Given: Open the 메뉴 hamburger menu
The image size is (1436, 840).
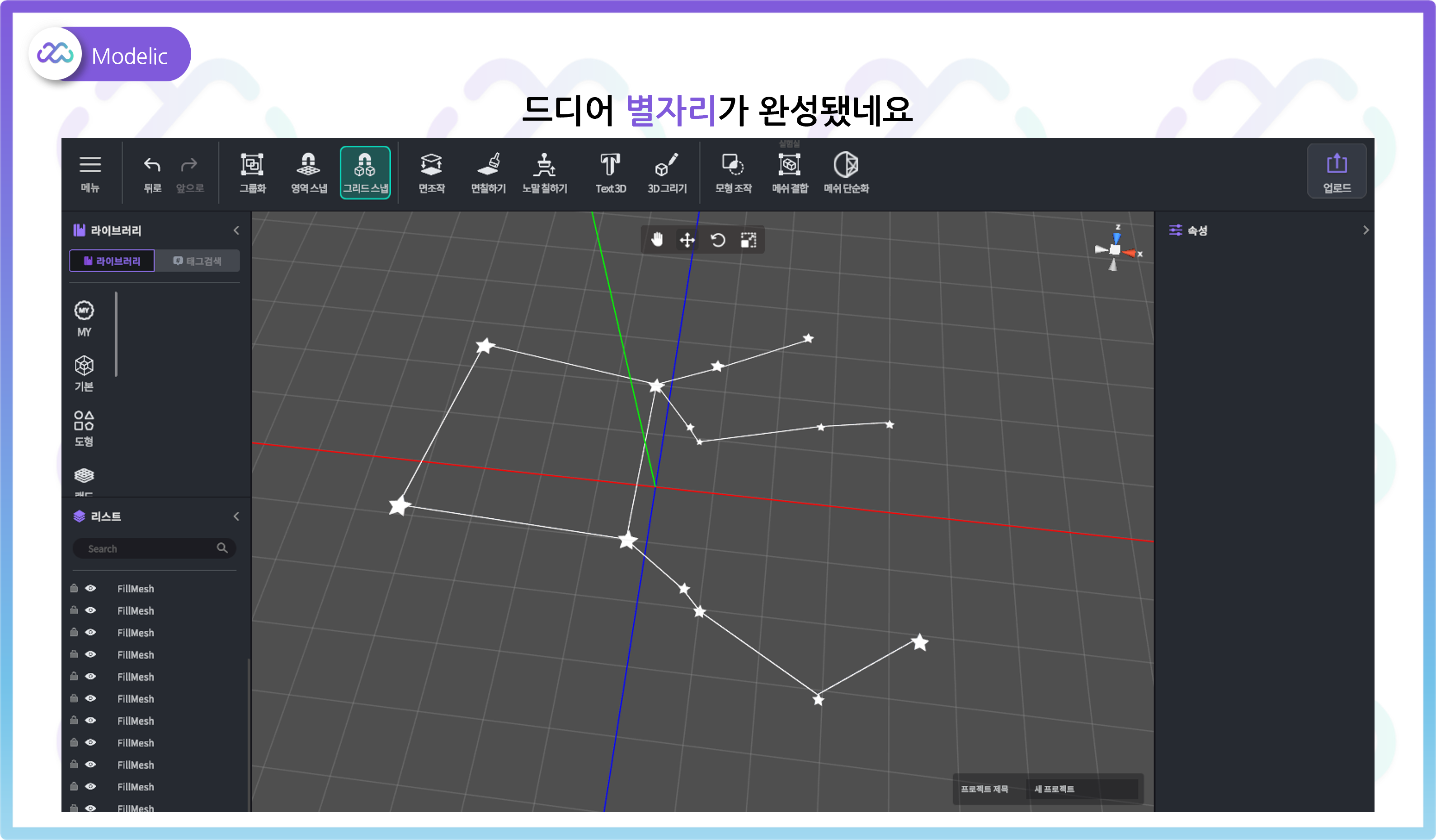Looking at the screenshot, I should 90,174.
